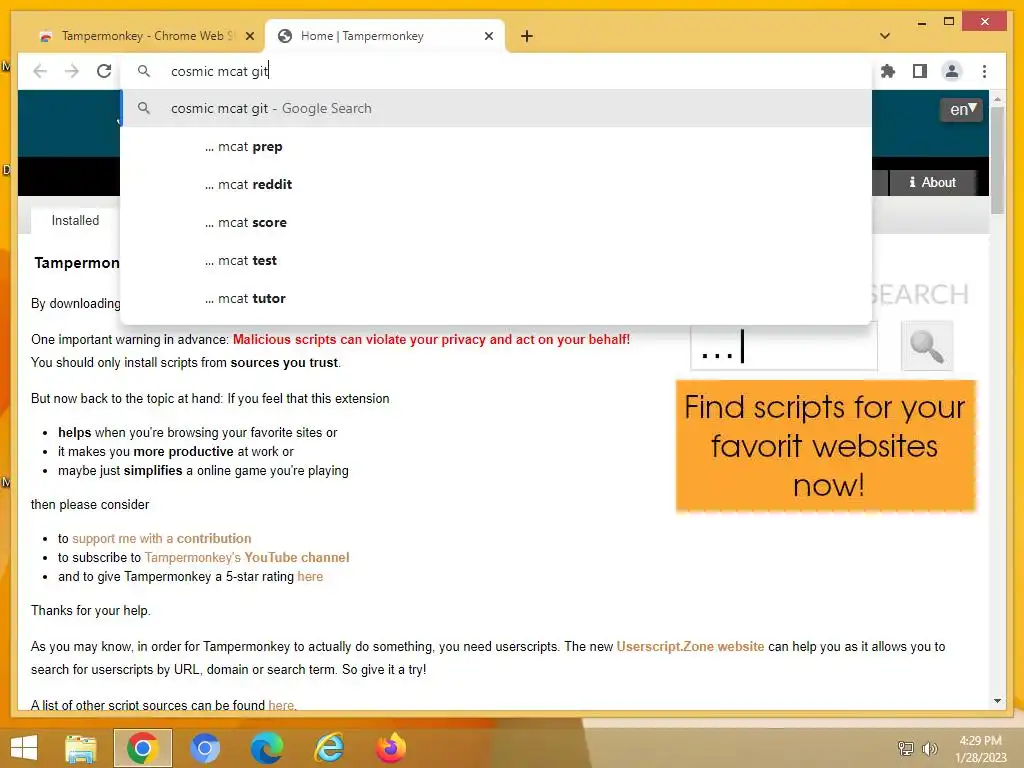Launch Microsoft Edge from the taskbar
Image resolution: width=1024 pixels, height=768 pixels.
(x=267, y=748)
